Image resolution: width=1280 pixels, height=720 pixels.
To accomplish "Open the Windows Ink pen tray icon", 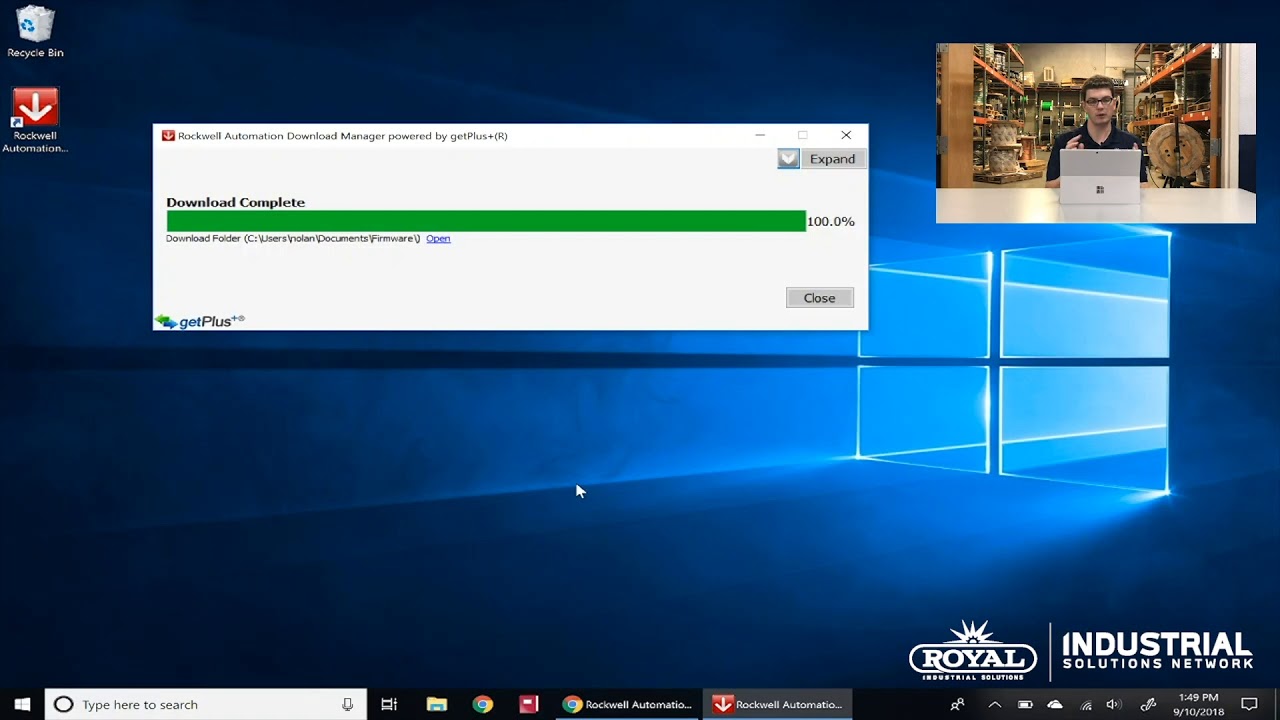I will pos(1148,704).
